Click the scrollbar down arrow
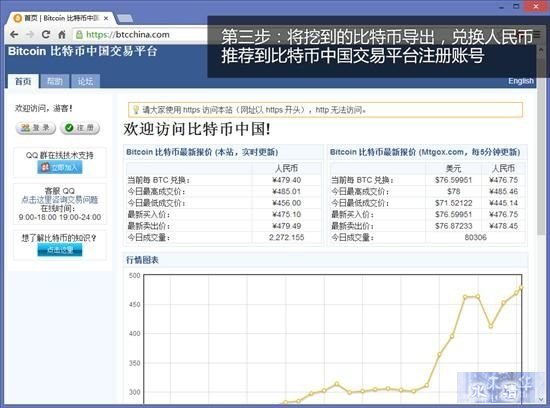Viewport: 550px width, 408px height. [542, 400]
